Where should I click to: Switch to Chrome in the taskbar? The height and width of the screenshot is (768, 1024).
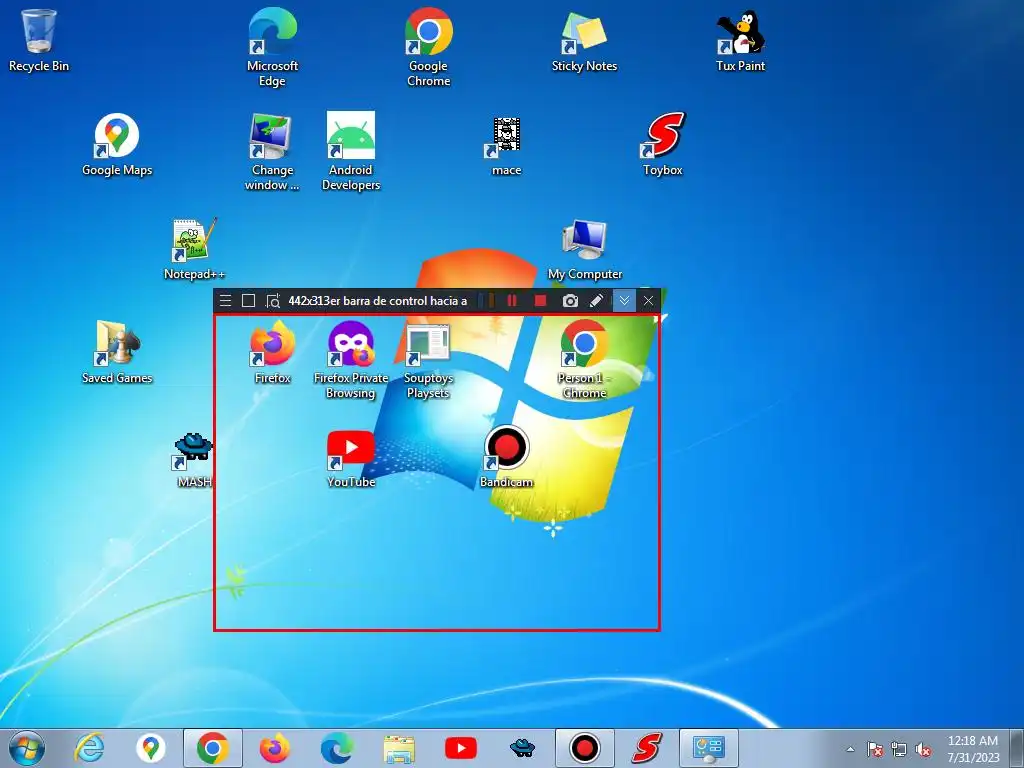[213, 748]
